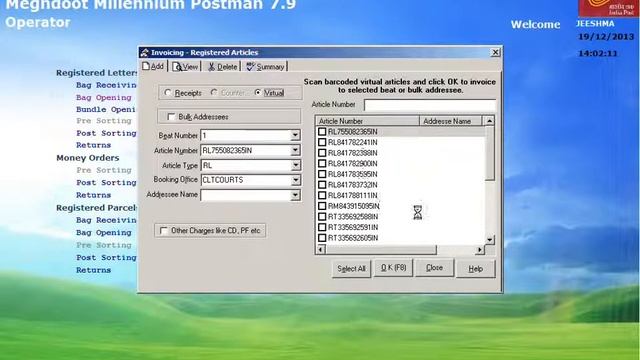
Task: Select checkbox beside RL841783732IN
Action: point(322,184)
